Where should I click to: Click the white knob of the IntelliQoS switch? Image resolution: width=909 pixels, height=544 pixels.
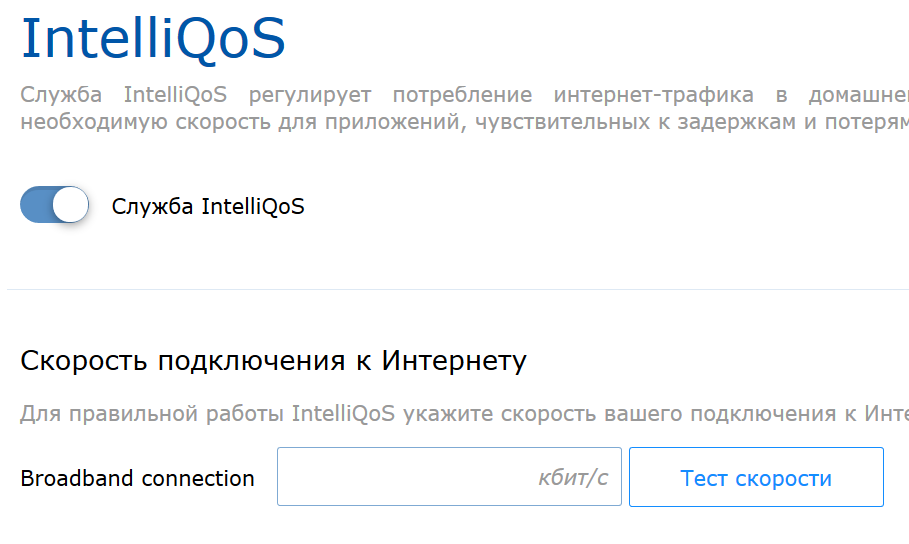tap(70, 205)
